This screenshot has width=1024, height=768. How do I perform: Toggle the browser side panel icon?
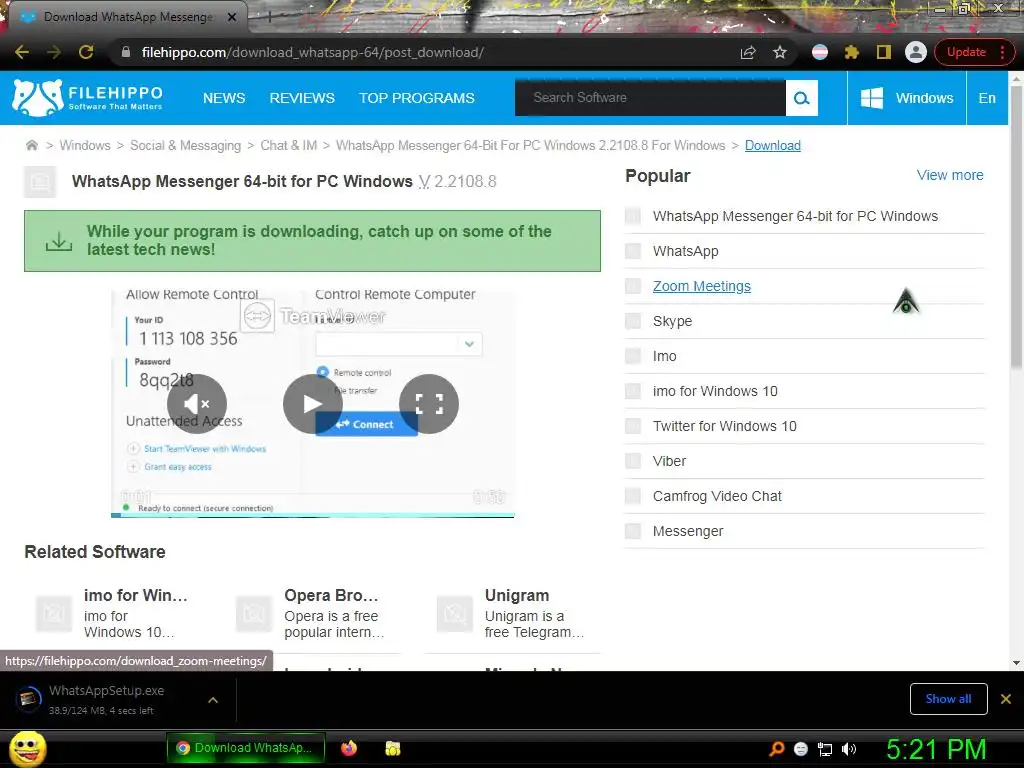coord(884,52)
